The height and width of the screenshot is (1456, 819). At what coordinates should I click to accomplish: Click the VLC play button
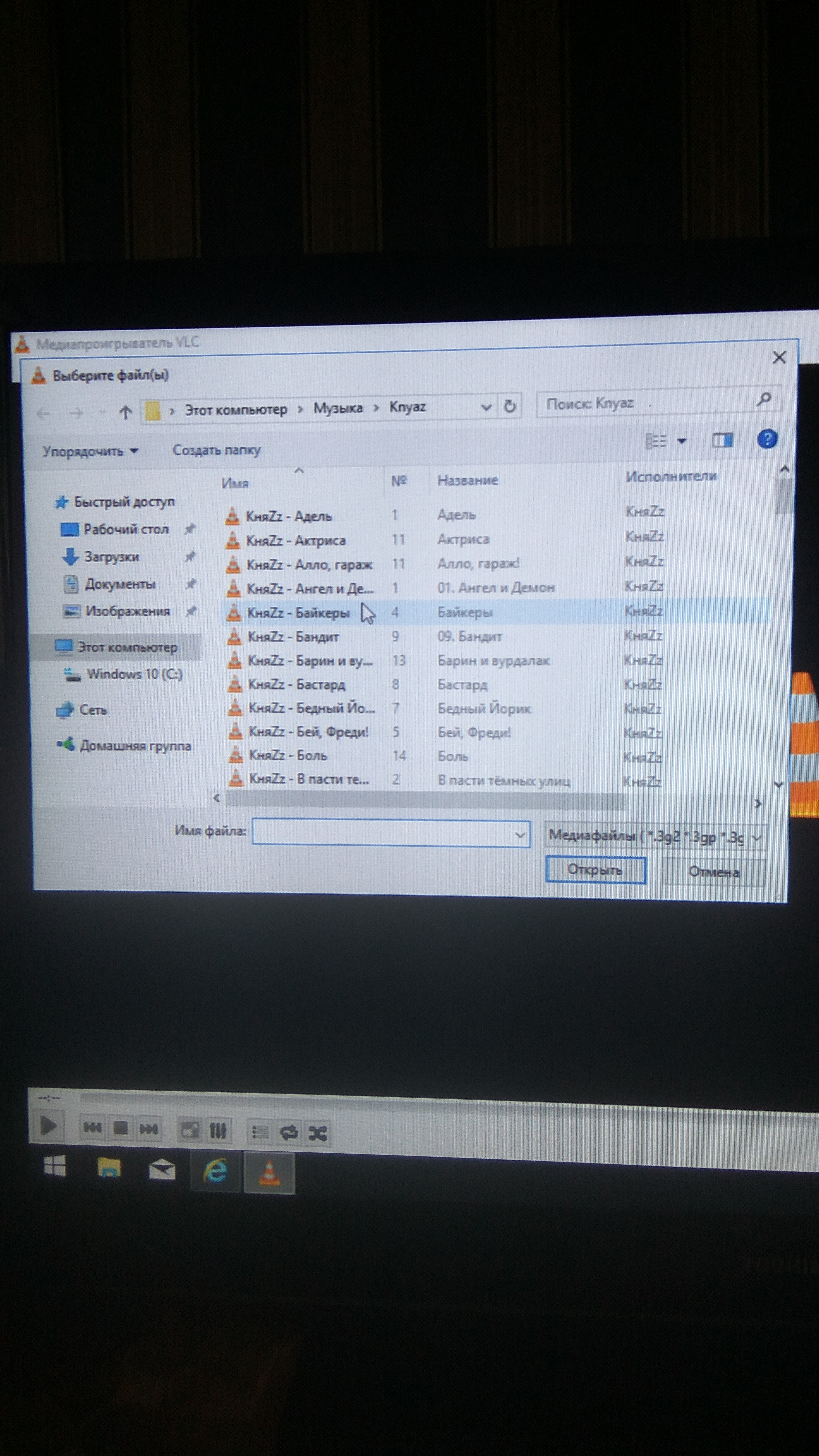pos(48,1126)
